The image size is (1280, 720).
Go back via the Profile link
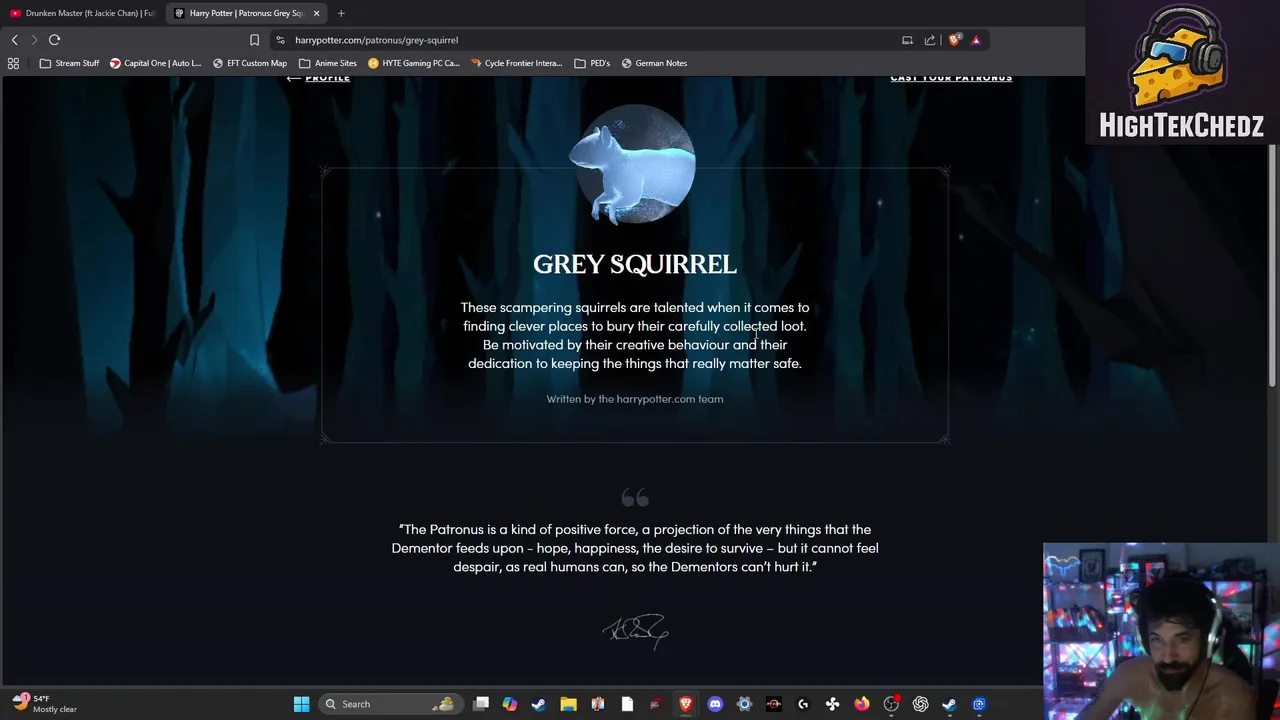(318, 78)
